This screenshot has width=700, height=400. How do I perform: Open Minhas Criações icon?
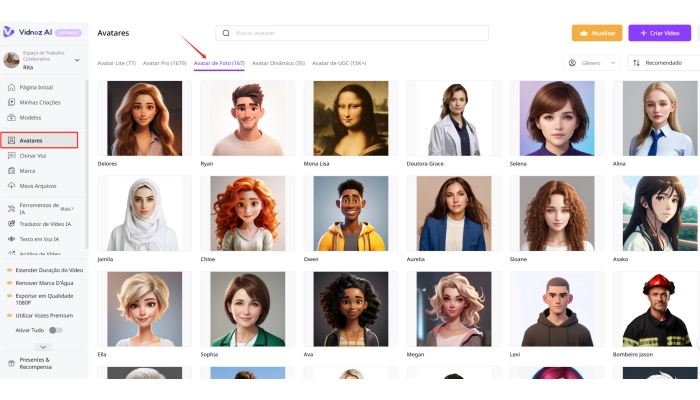click(12, 102)
